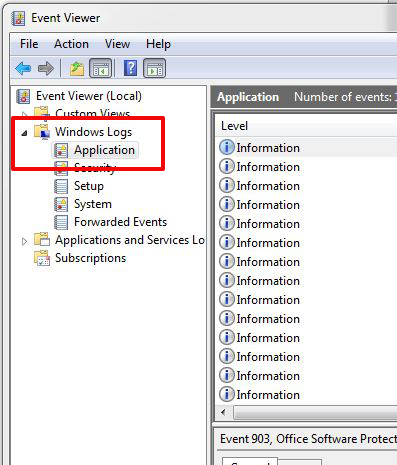Click the Forwarded Events log icon
The height and width of the screenshot is (465, 397).
(61, 222)
